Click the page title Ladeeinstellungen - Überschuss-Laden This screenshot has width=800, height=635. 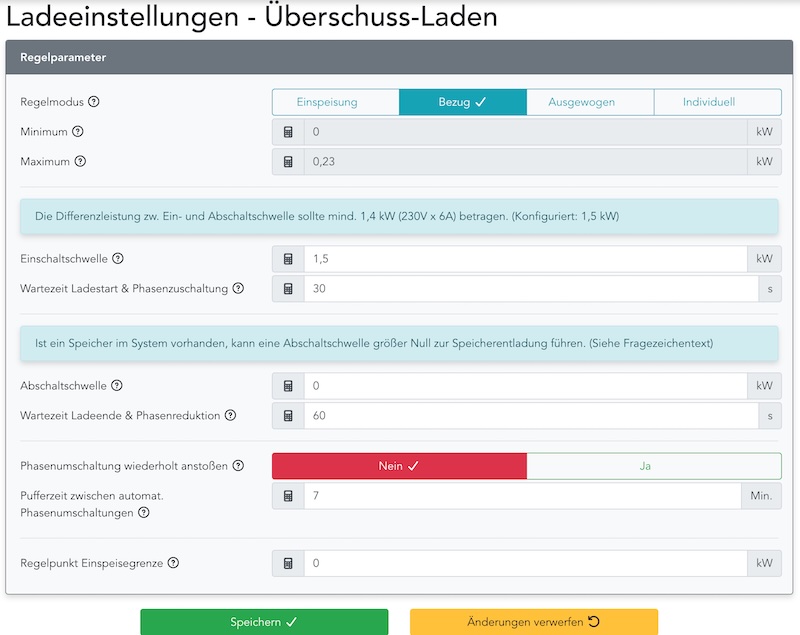pos(252,16)
